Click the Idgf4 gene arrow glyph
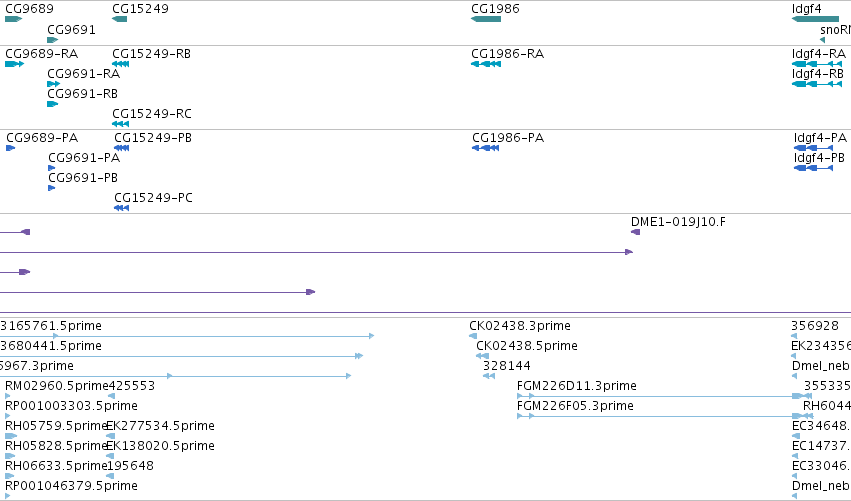The width and height of the screenshot is (851, 501). pyautogui.click(x=815, y=19)
